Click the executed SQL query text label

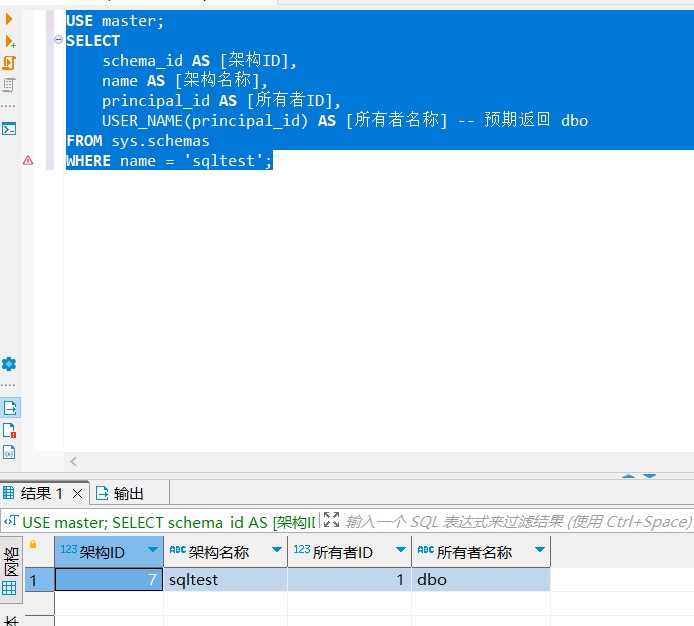[x=169, y=522]
